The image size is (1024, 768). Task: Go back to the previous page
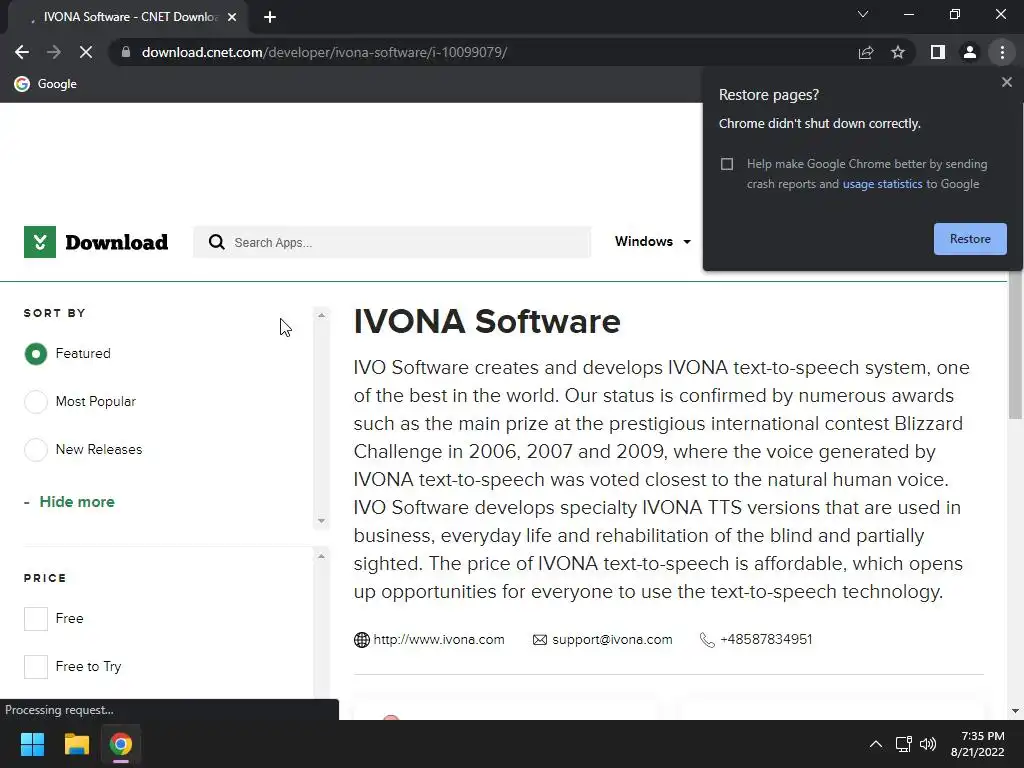click(22, 52)
